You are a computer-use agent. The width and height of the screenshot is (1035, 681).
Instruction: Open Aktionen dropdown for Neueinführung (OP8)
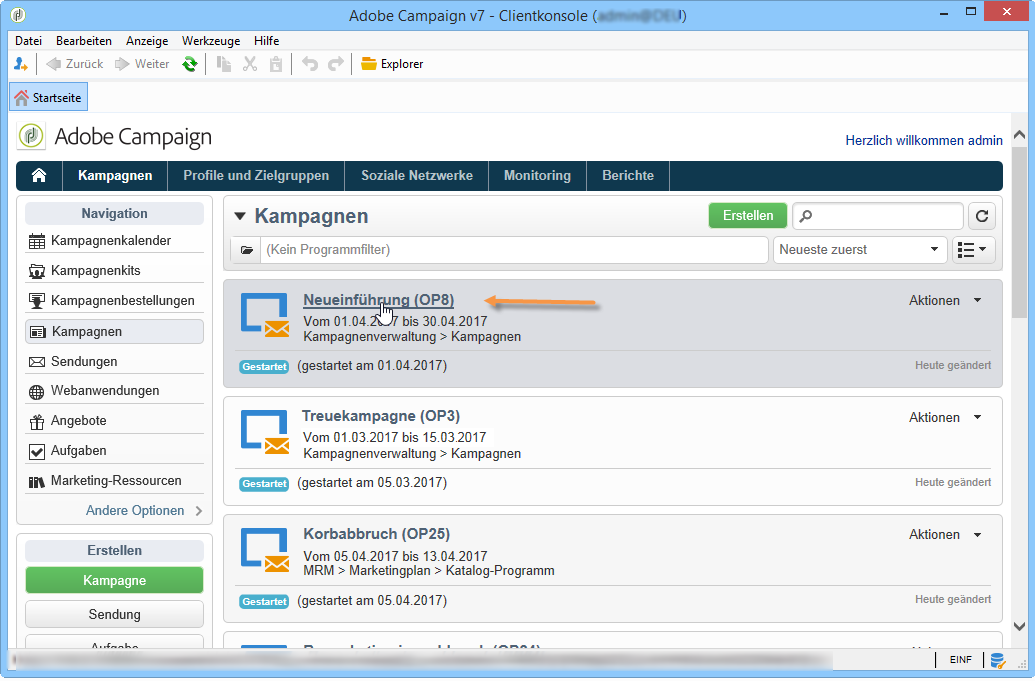point(945,300)
